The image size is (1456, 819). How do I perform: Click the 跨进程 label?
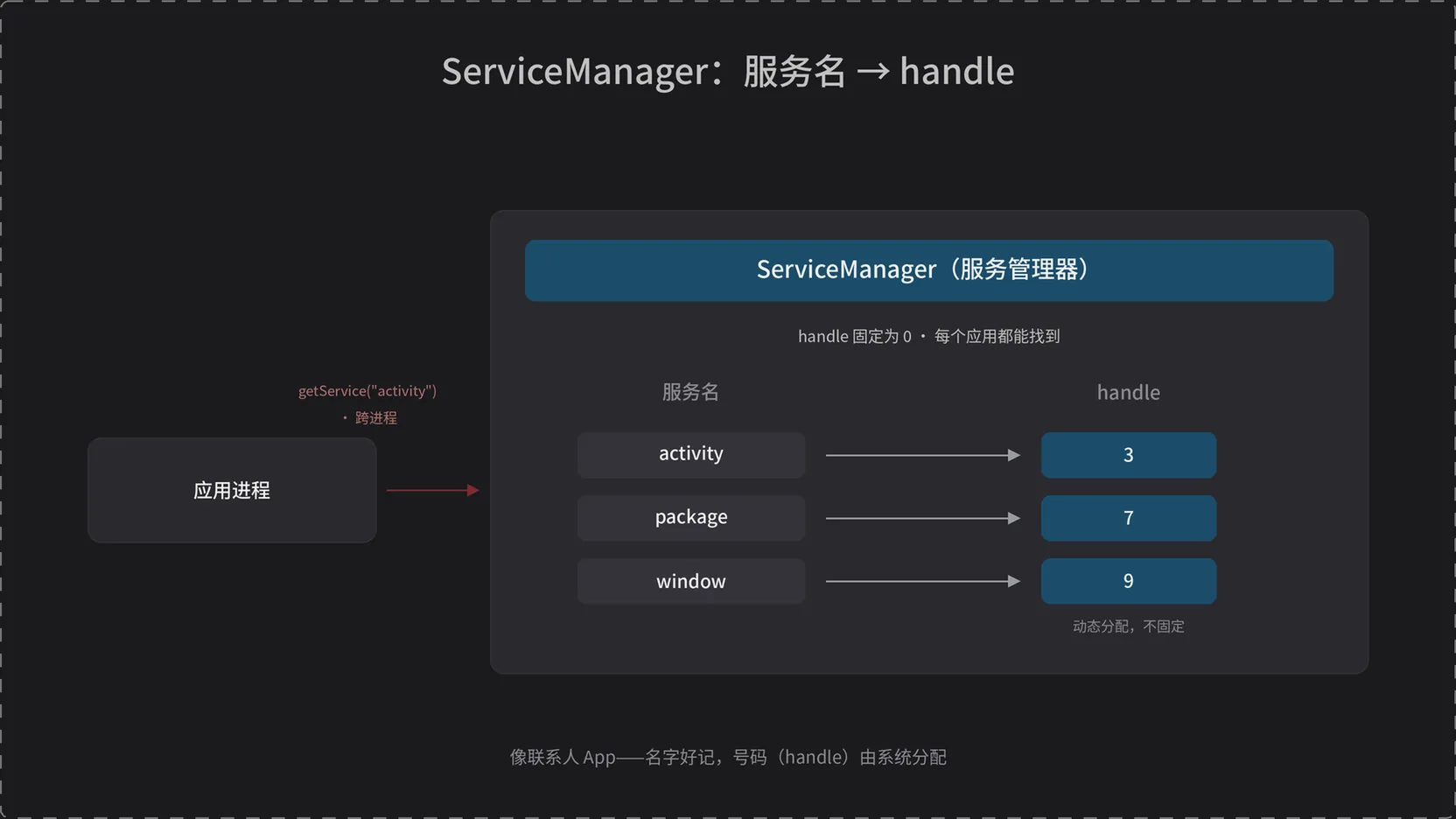tap(376, 418)
